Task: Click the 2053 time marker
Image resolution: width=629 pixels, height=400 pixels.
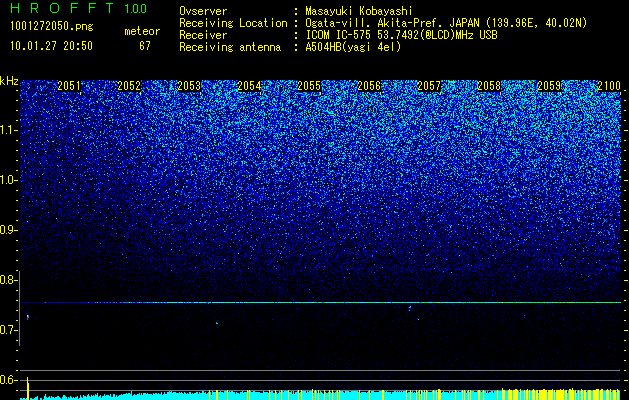Action: tap(189, 86)
